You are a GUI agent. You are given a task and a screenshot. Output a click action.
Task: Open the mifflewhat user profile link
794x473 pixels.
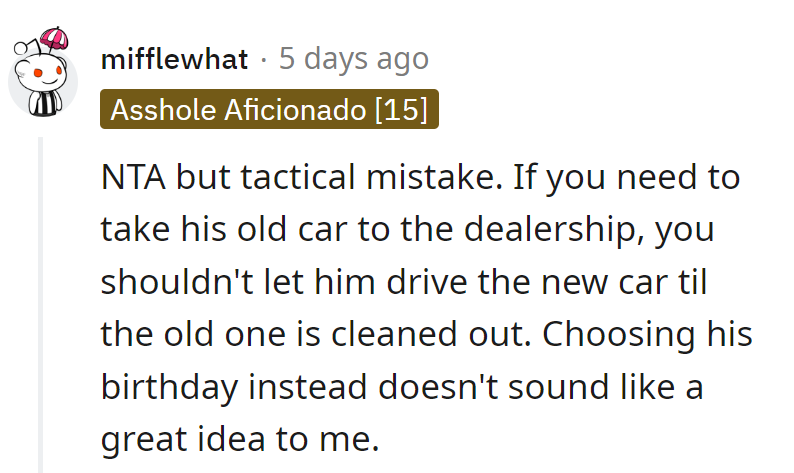click(x=174, y=59)
